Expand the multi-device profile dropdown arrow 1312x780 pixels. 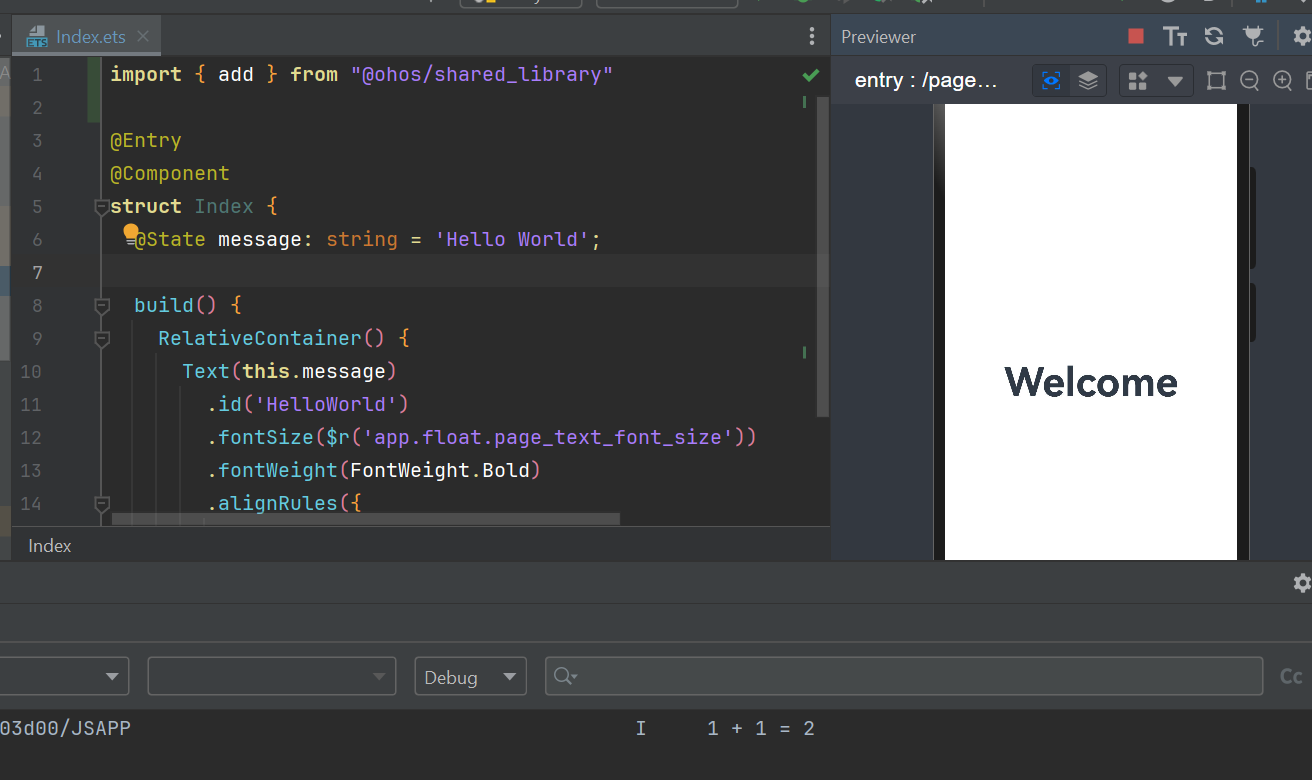(1175, 81)
